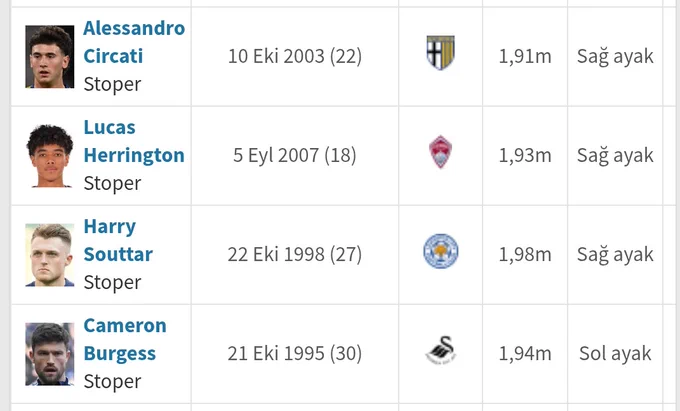Open Cameron Burgess player profile link
The height and width of the screenshot is (411, 680).
coord(125,339)
